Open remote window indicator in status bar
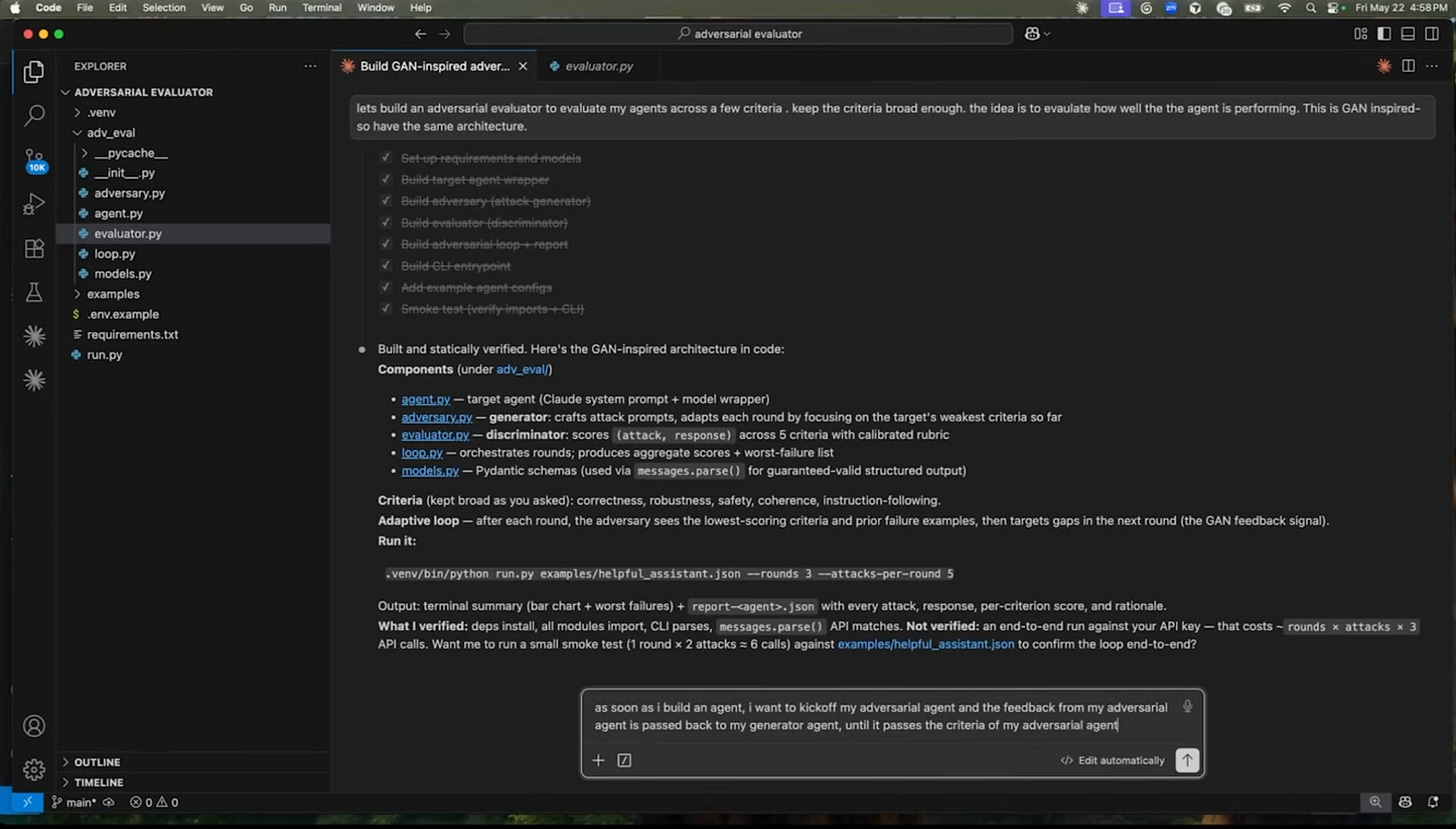1456x829 pixels. 27,802
